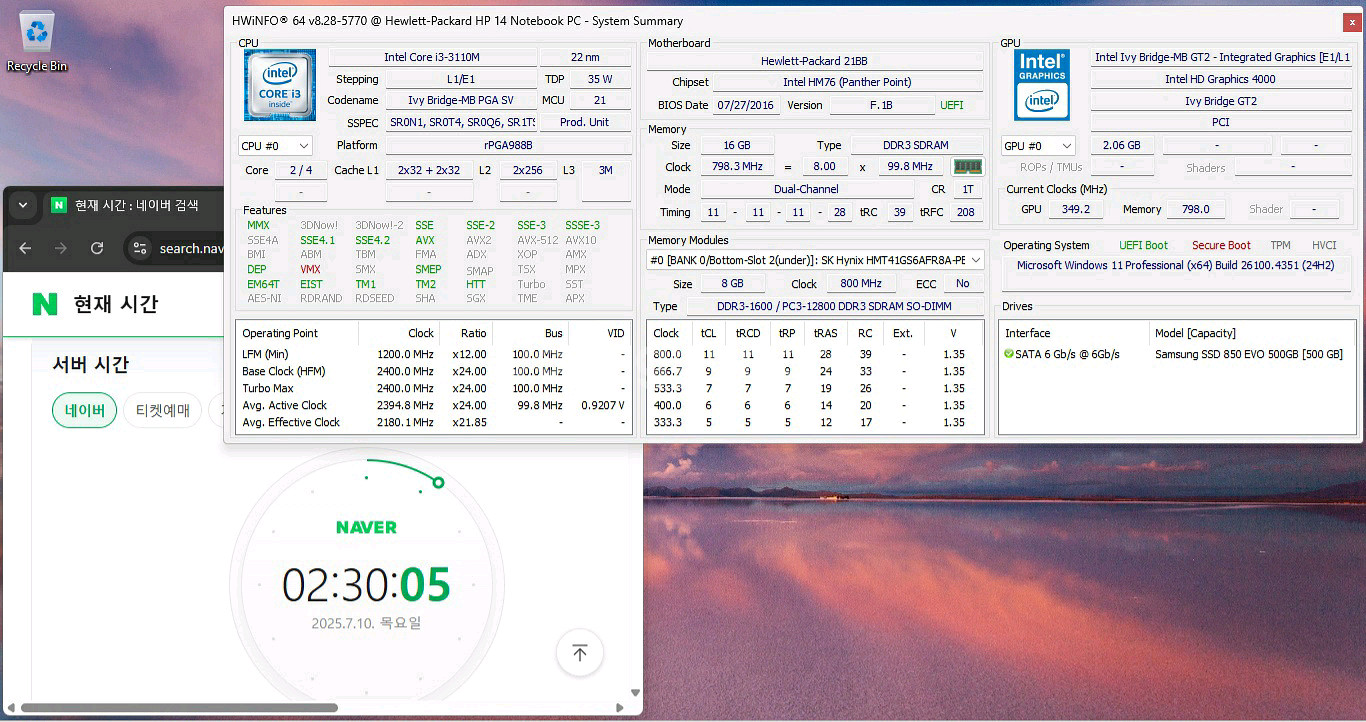Click the GPU clock value 349.2
1366x722 pixels.
1076,209
